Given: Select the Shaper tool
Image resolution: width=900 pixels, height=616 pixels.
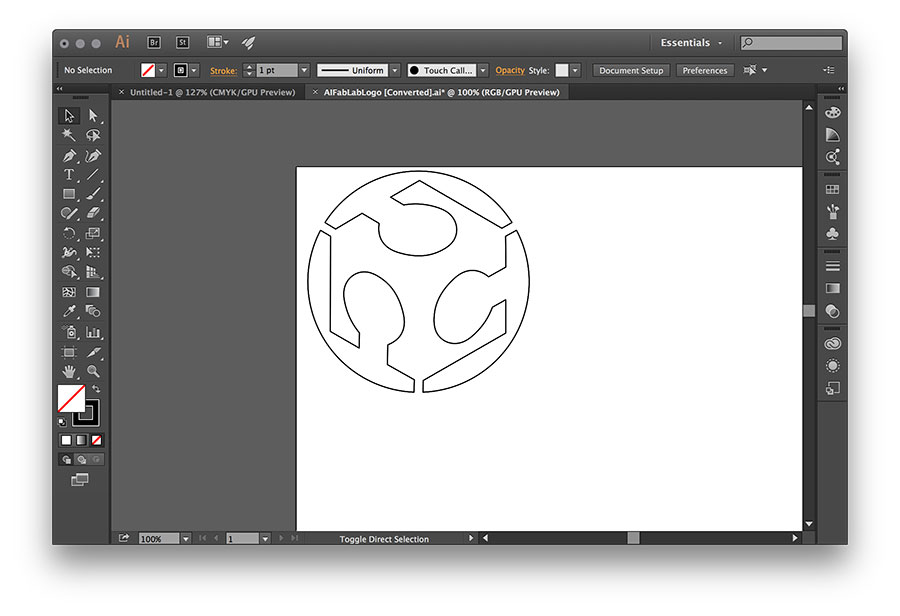Looking at the screenshot, I should coord(69,214).
